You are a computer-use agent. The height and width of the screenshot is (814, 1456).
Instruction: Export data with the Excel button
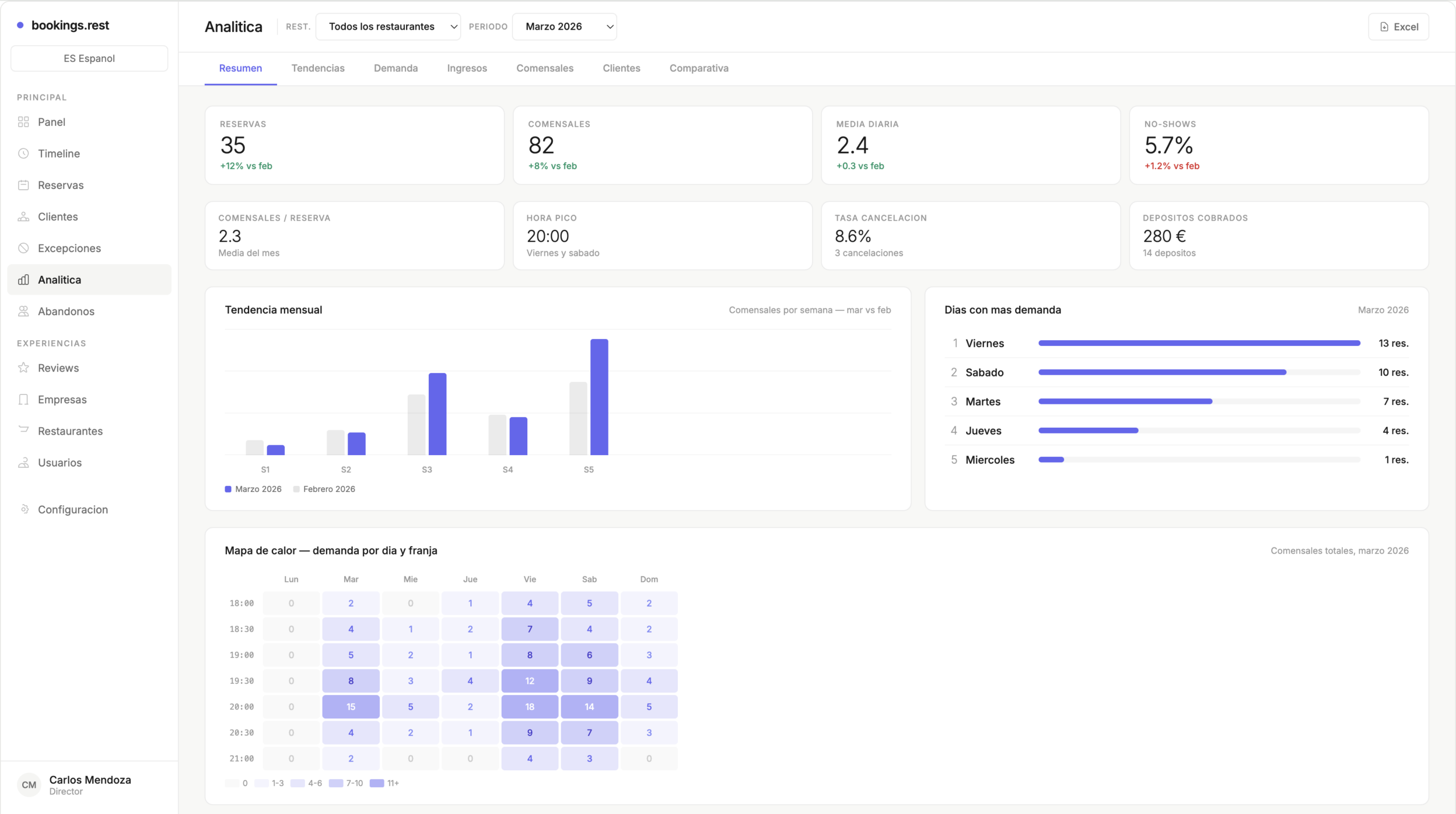point(1399,27)
